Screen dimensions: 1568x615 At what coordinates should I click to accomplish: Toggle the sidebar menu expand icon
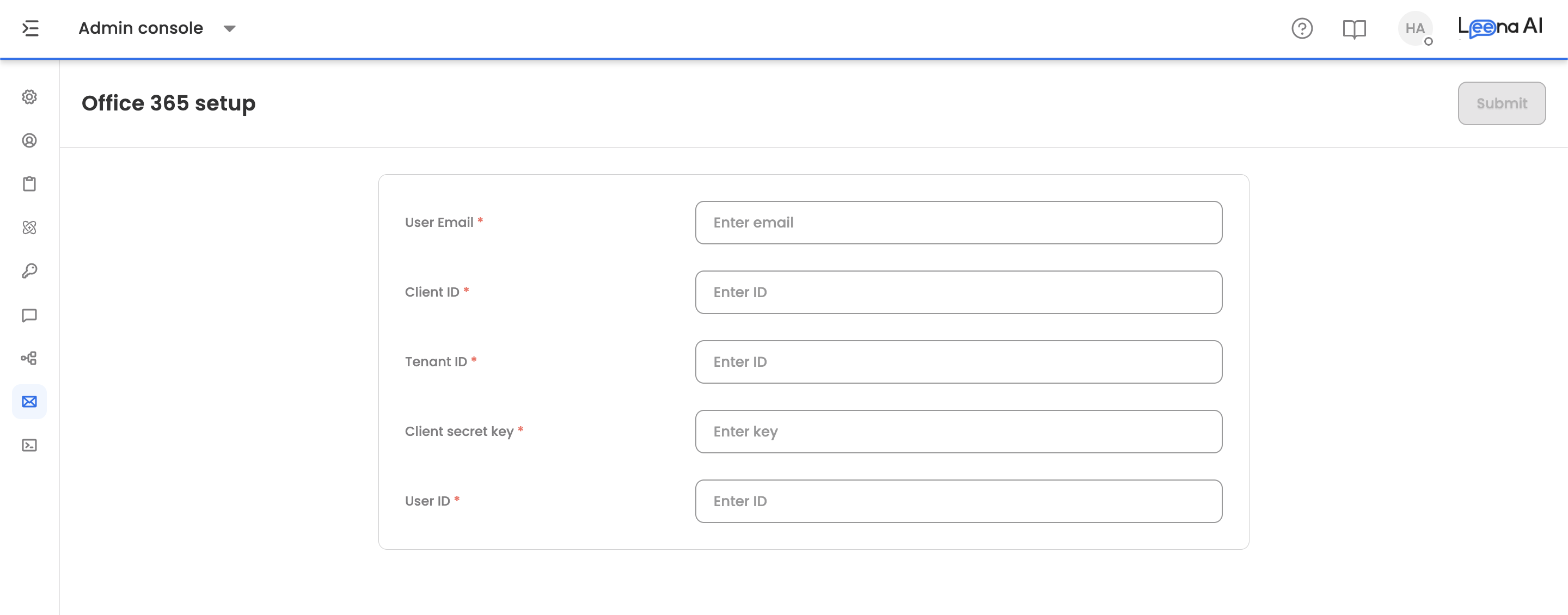(x=30, y=29)
